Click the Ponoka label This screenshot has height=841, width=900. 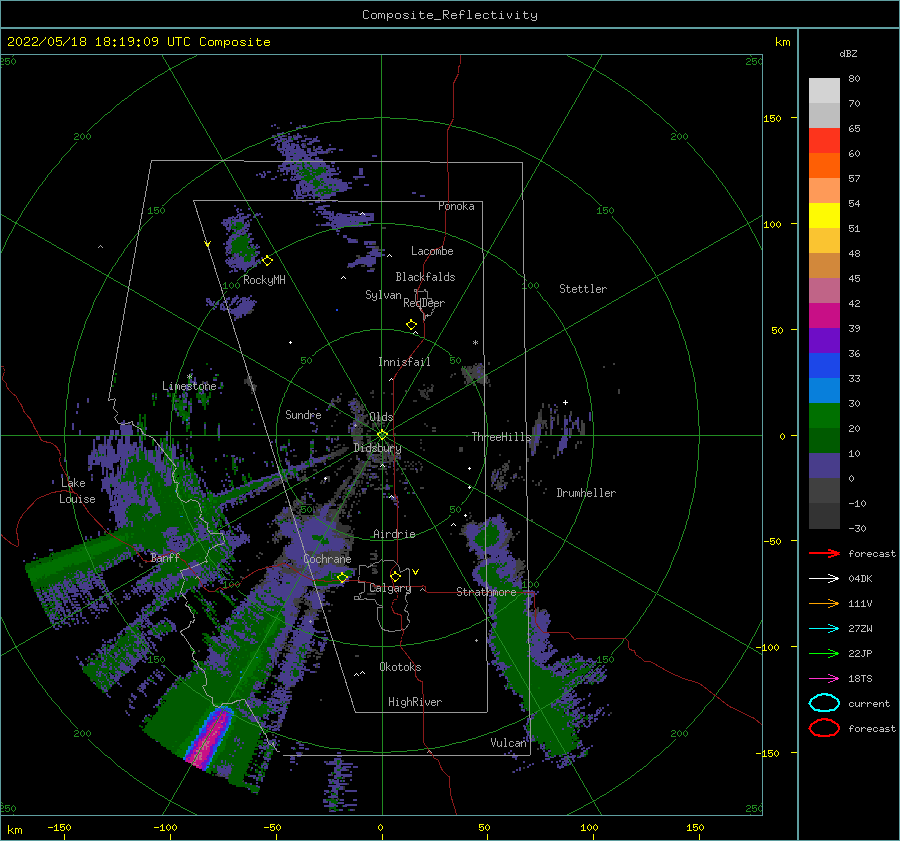point(456,206)
